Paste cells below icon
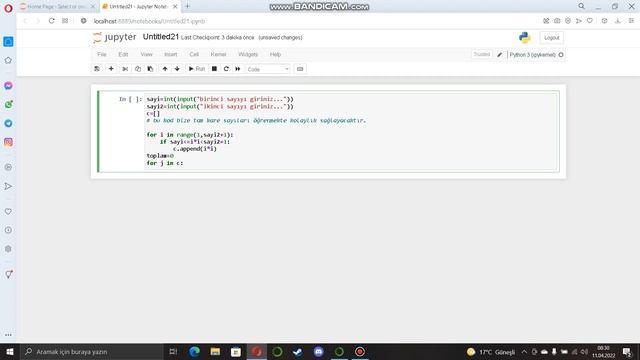The width and height of the screenshot is (640, 360). coord(150,69)
